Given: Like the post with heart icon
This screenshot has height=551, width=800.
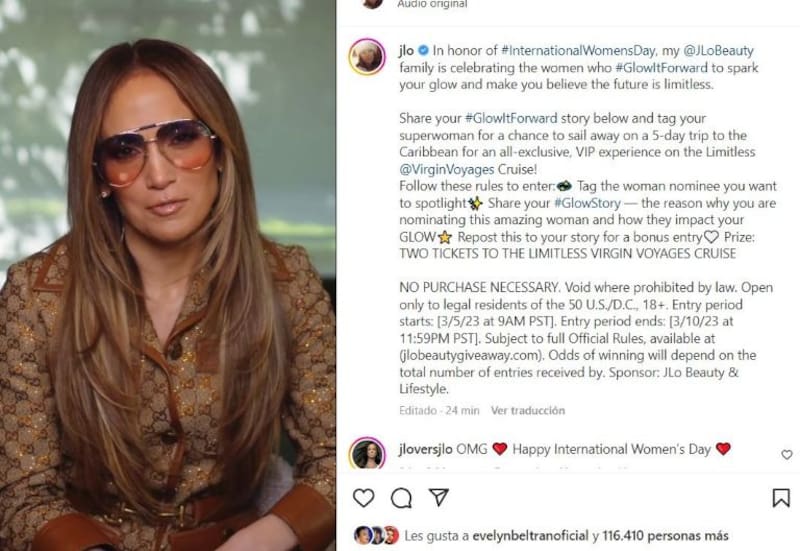Looking at the screenshot, I should (x=364, y=497).
